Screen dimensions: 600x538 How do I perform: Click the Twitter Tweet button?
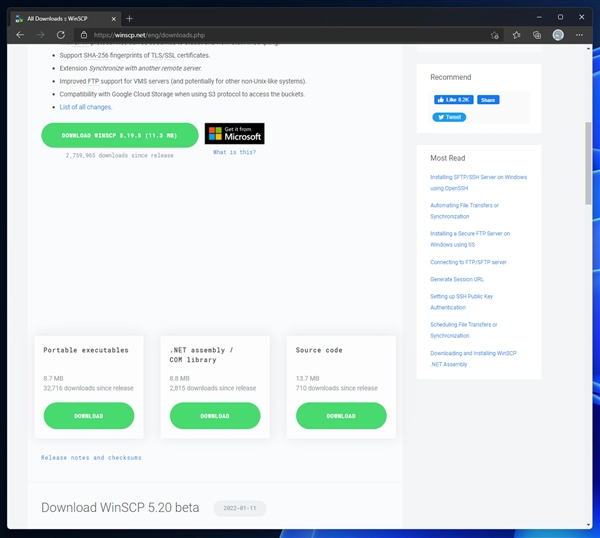(449, 117)
